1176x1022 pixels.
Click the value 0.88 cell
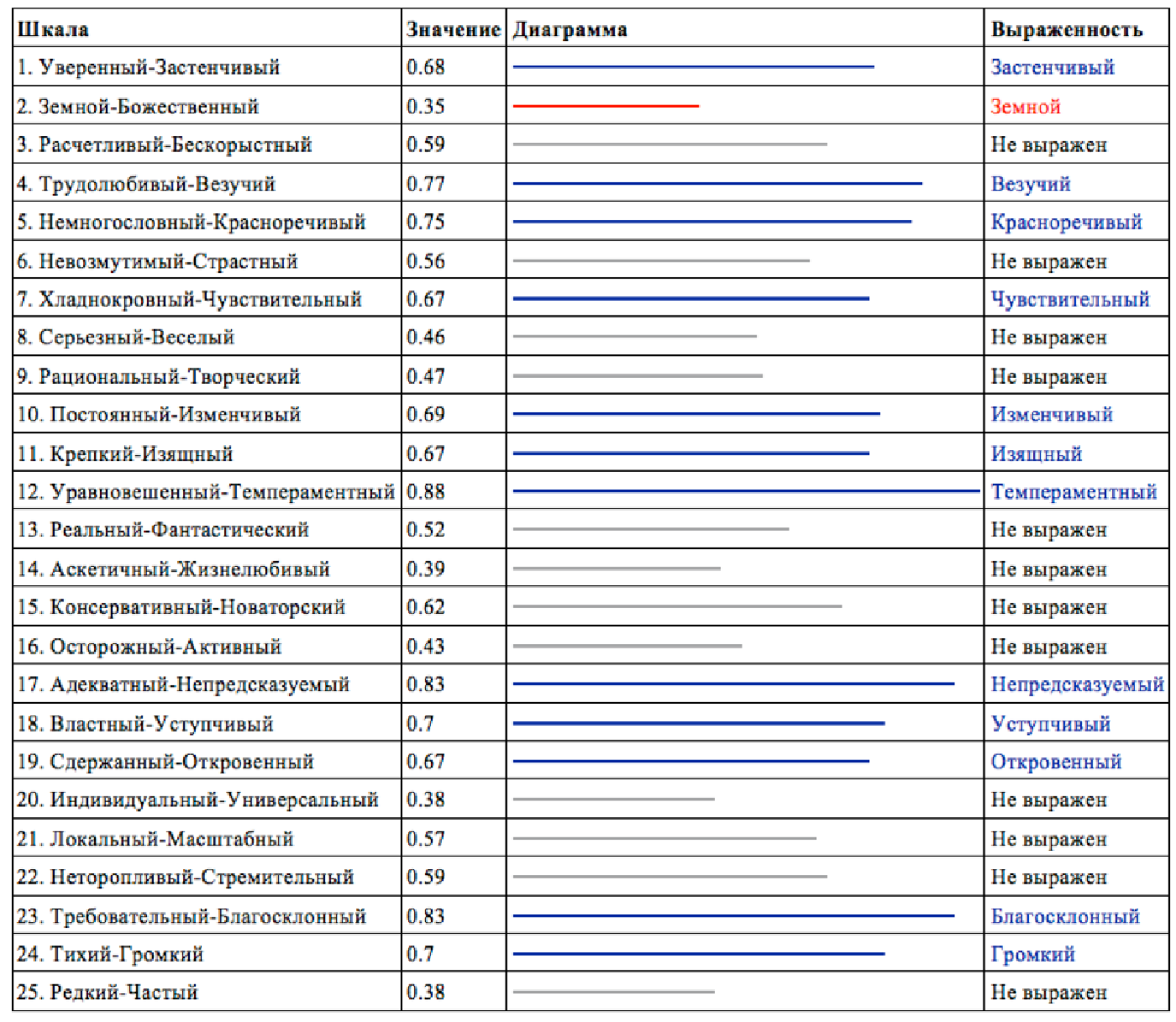point(426,492)
